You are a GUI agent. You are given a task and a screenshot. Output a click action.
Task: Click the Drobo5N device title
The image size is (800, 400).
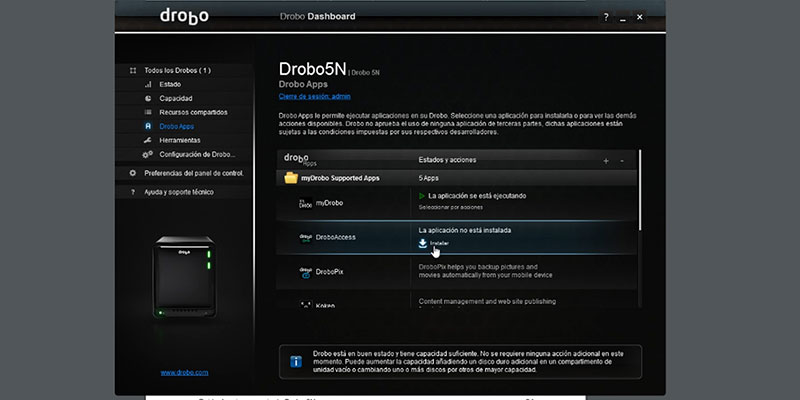[x=312, y=69]
